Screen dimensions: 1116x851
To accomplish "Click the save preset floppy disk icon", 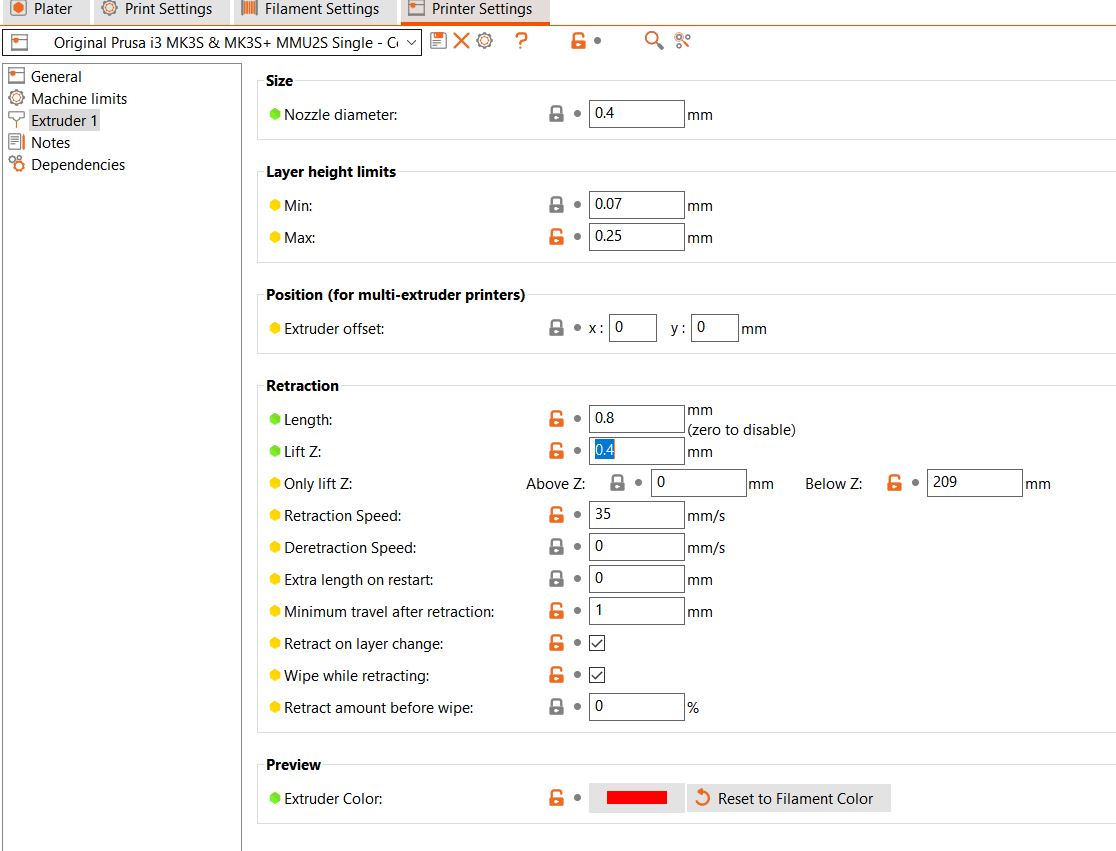I will (x=438, y=41).
